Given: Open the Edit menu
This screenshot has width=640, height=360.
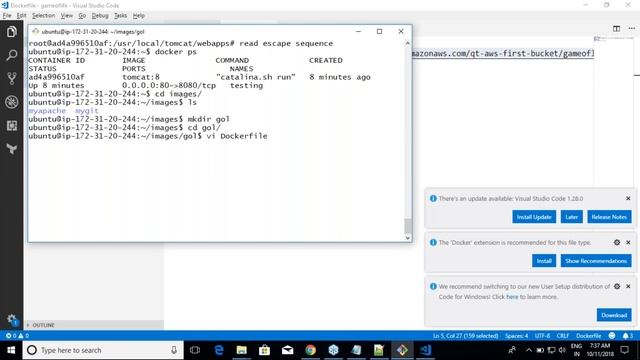Looking at the screenshot, I should (x=21, y=16).
